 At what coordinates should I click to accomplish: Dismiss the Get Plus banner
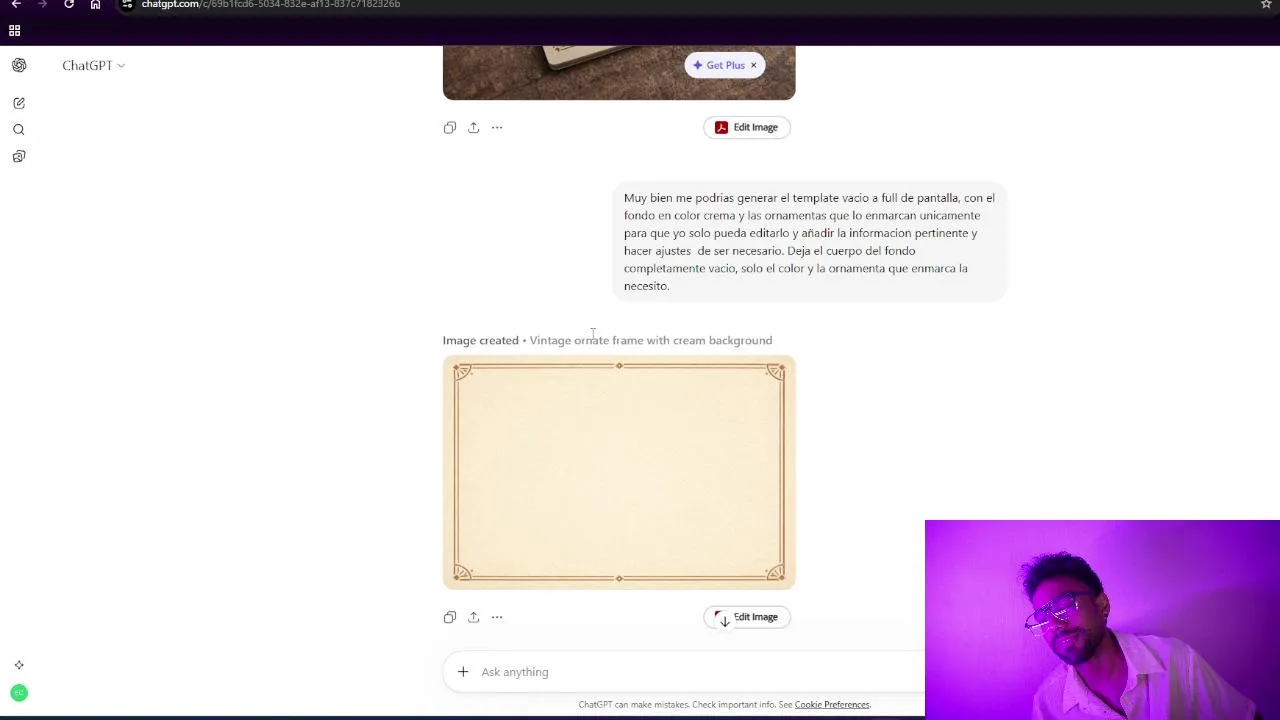754,65
